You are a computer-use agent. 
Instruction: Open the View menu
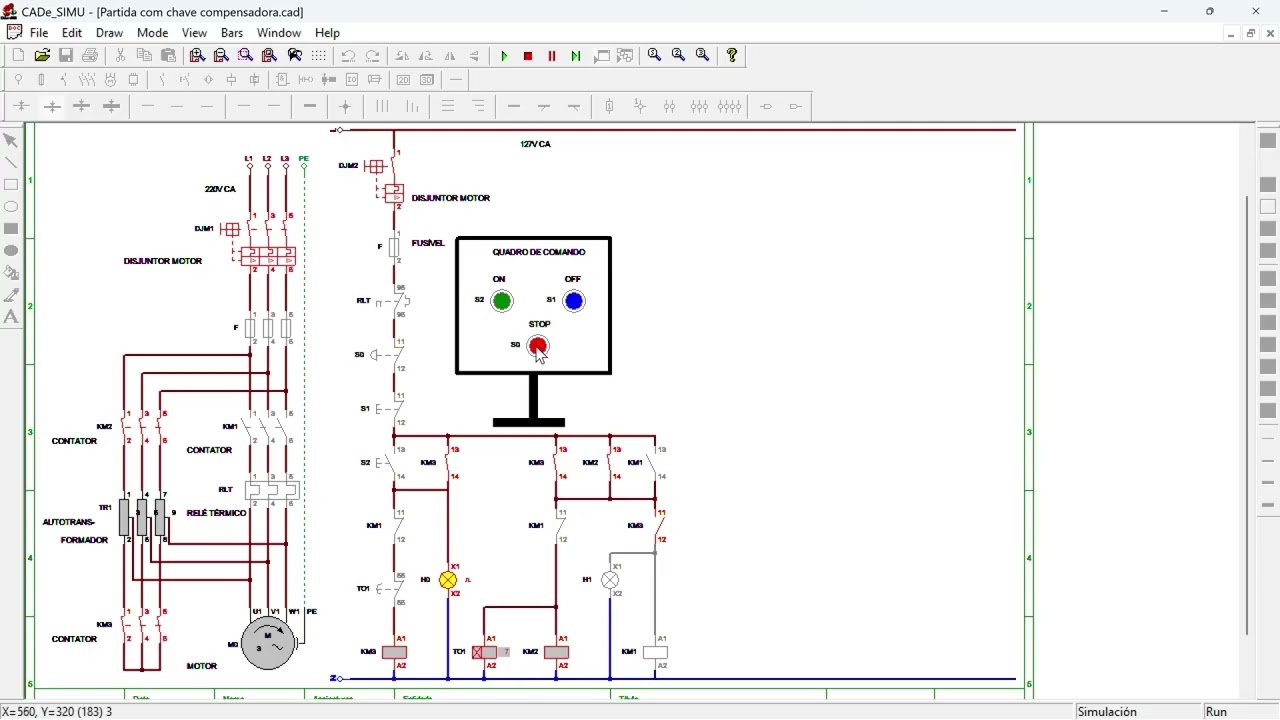click(194, 33)
